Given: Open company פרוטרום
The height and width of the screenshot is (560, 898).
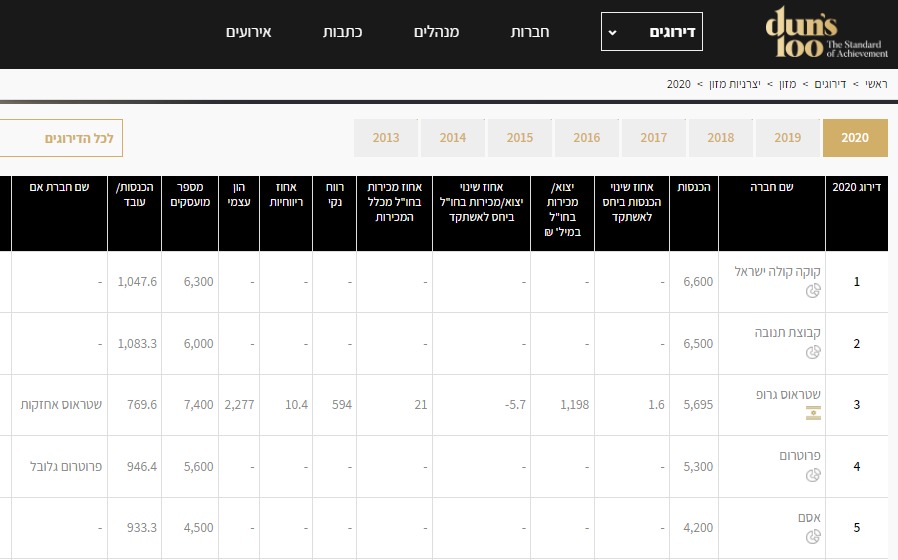Looking at the screenshot, I should click(x=800, y=455).
